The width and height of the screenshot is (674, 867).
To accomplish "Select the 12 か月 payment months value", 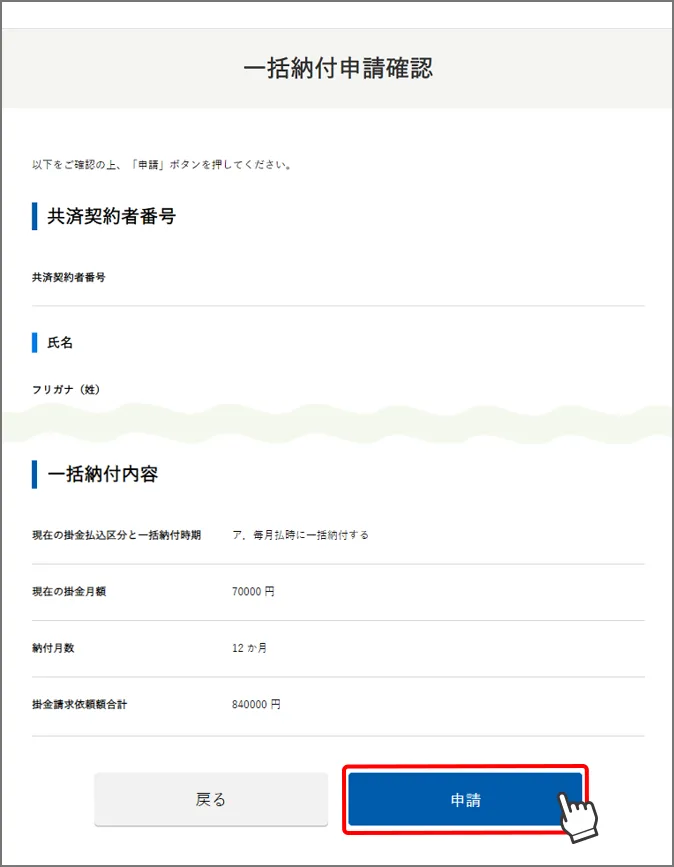I will [x=250, y=648].
